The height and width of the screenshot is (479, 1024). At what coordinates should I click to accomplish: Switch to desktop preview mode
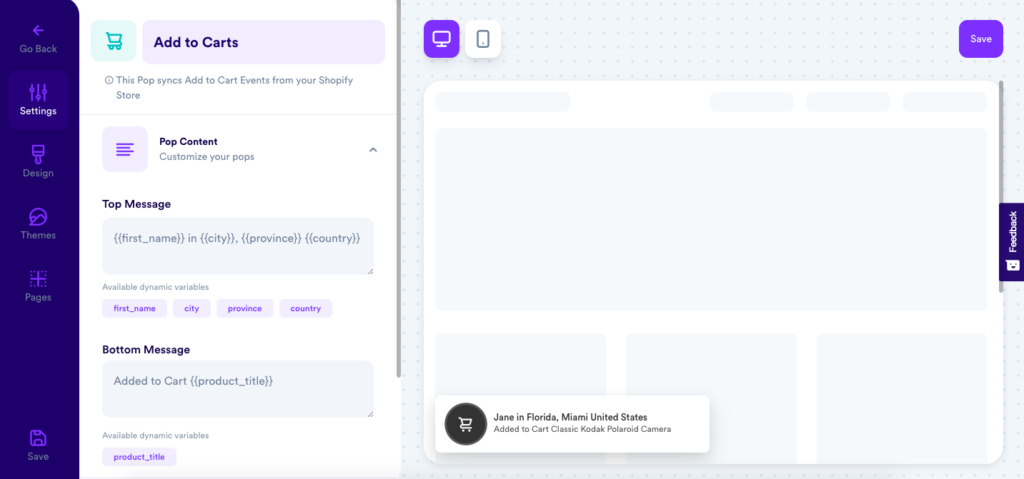(x=441, y=39)
